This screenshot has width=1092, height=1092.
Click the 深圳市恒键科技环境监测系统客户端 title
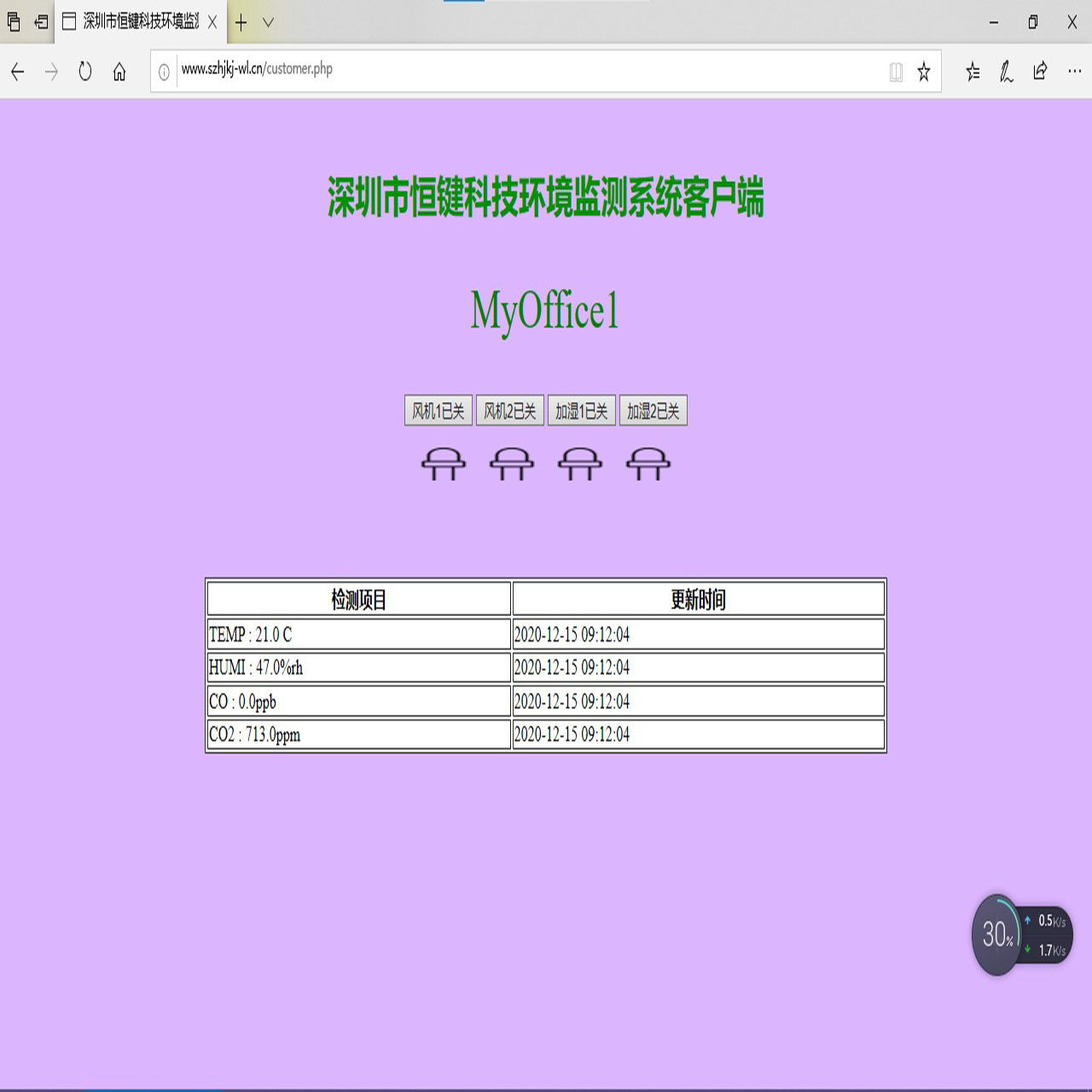(546, 197)
